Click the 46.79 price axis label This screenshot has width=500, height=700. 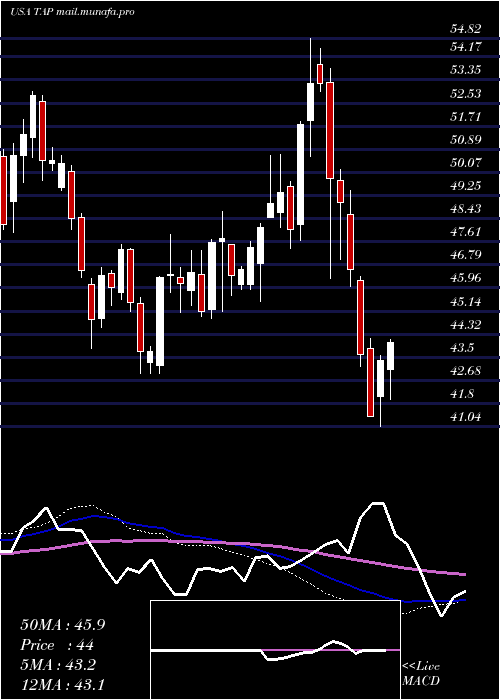(466, 255)
